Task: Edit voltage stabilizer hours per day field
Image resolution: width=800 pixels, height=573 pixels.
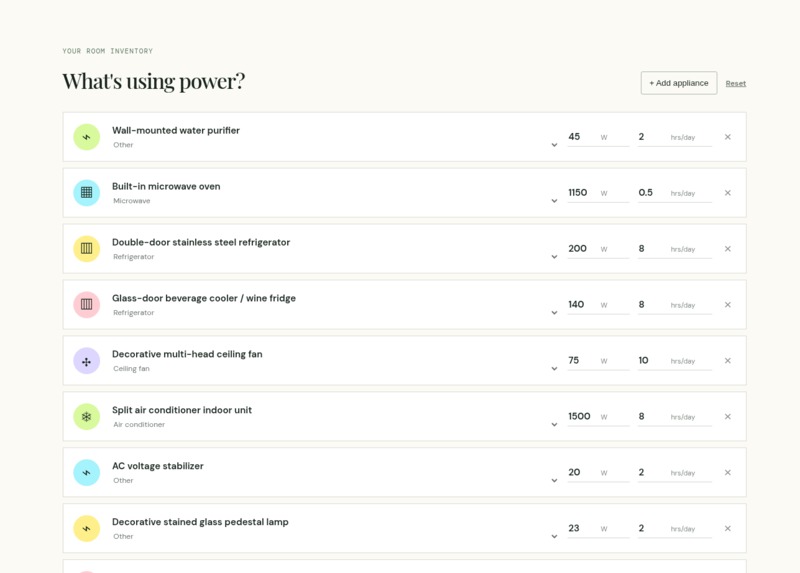Action: 674,472
